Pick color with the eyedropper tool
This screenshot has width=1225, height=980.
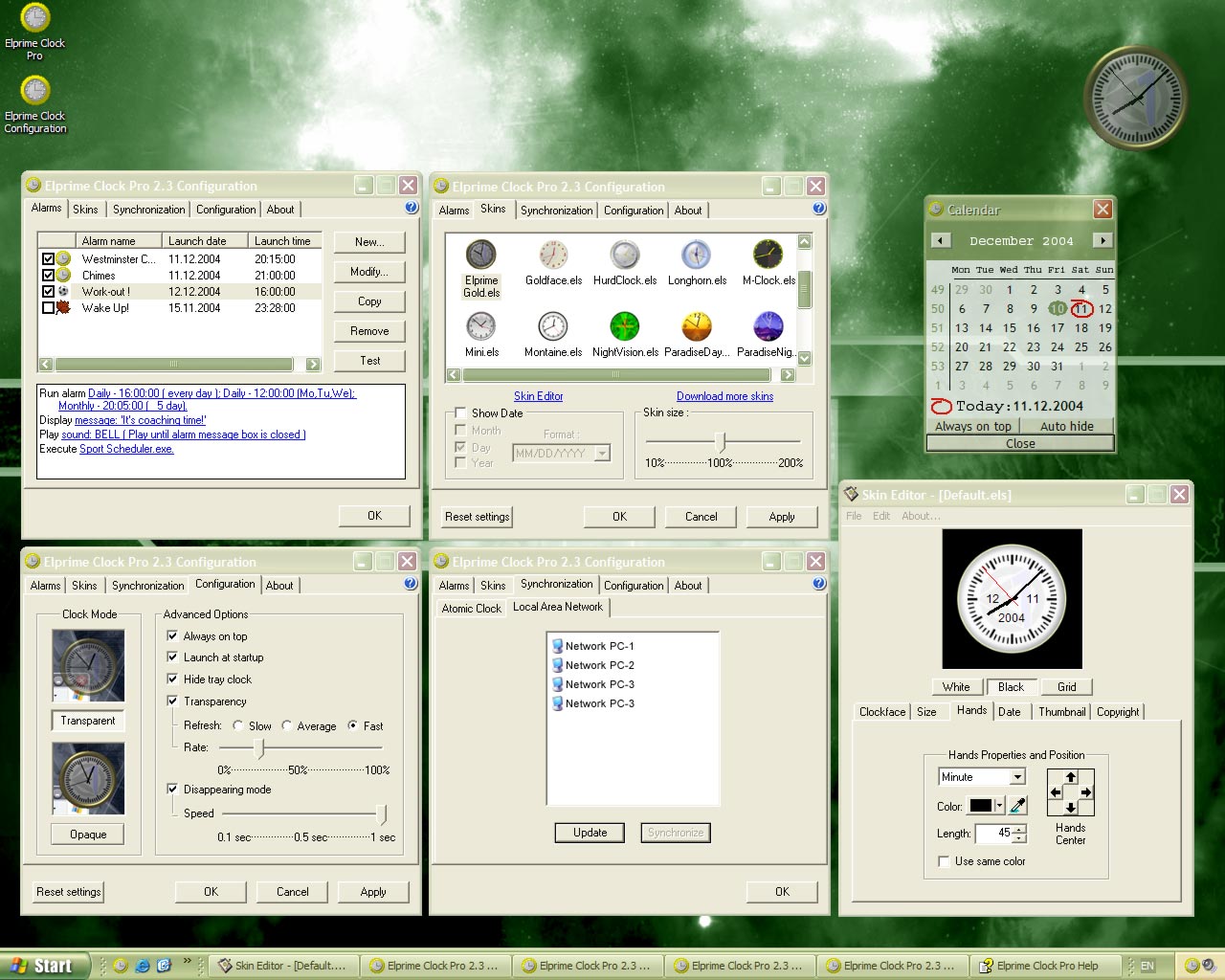[x=1018, y=806]
